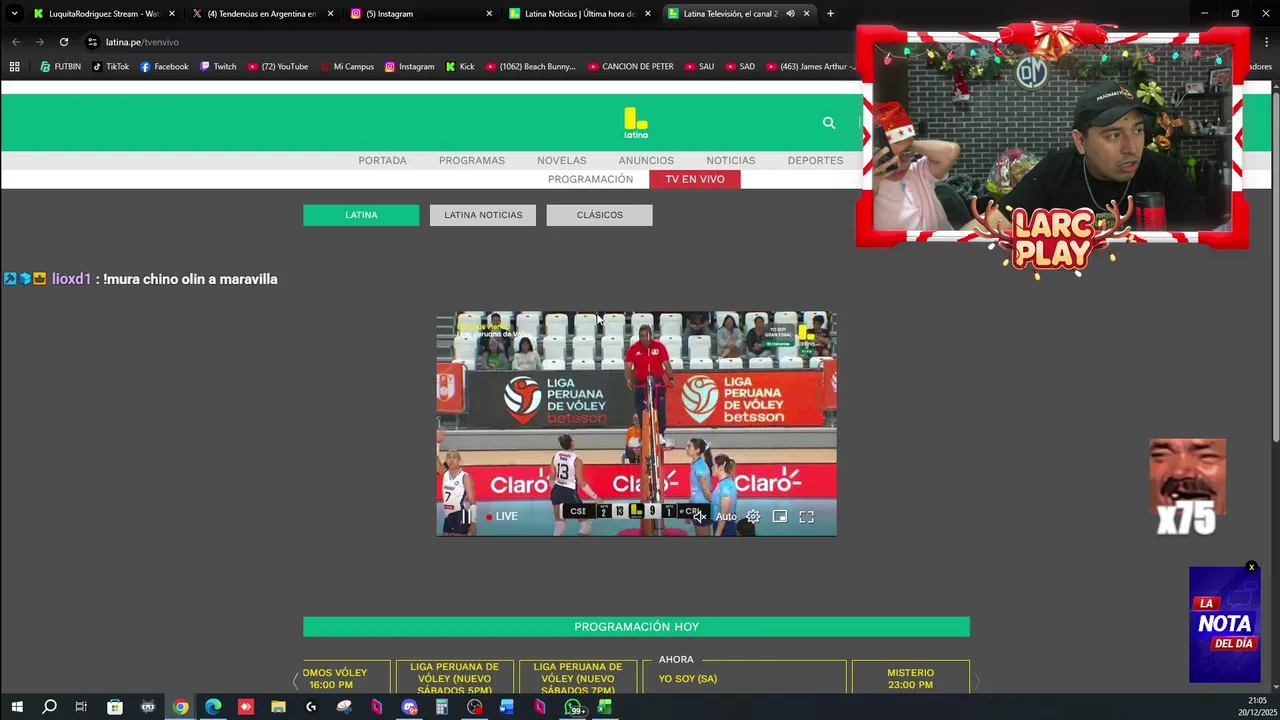The width and height of the screenshot is (1280, 720).
Task: Jump to LIVE indicator in player
Action: pyautogui.click(x=502, y=516)
